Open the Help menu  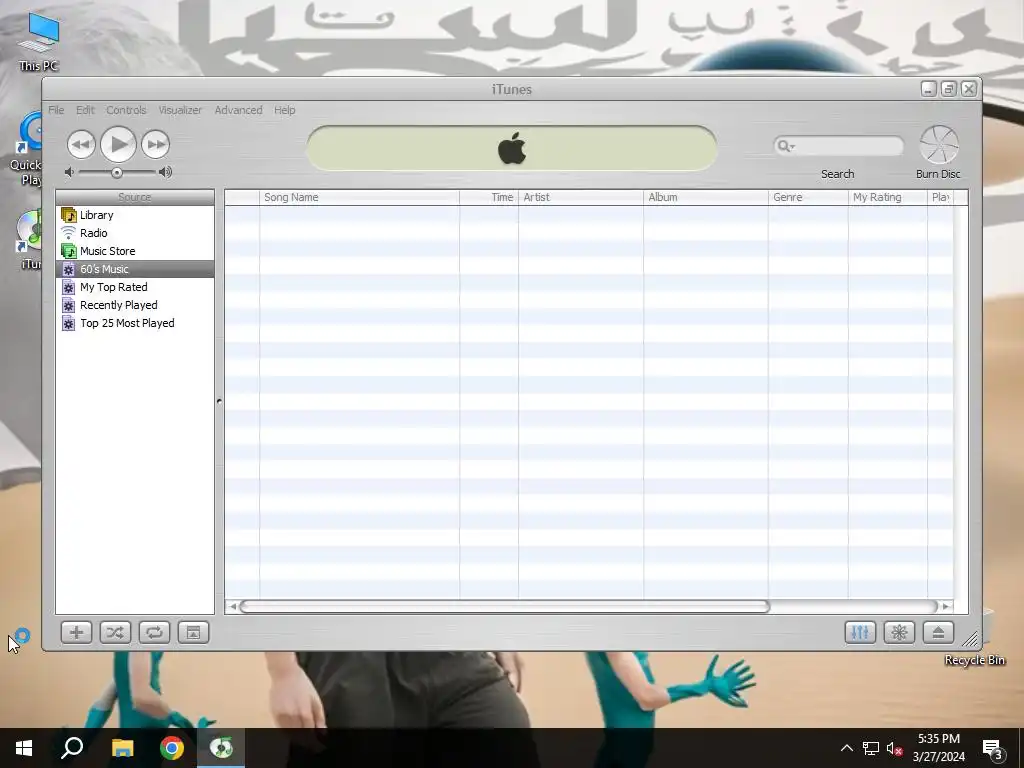(x=284, y=110)
